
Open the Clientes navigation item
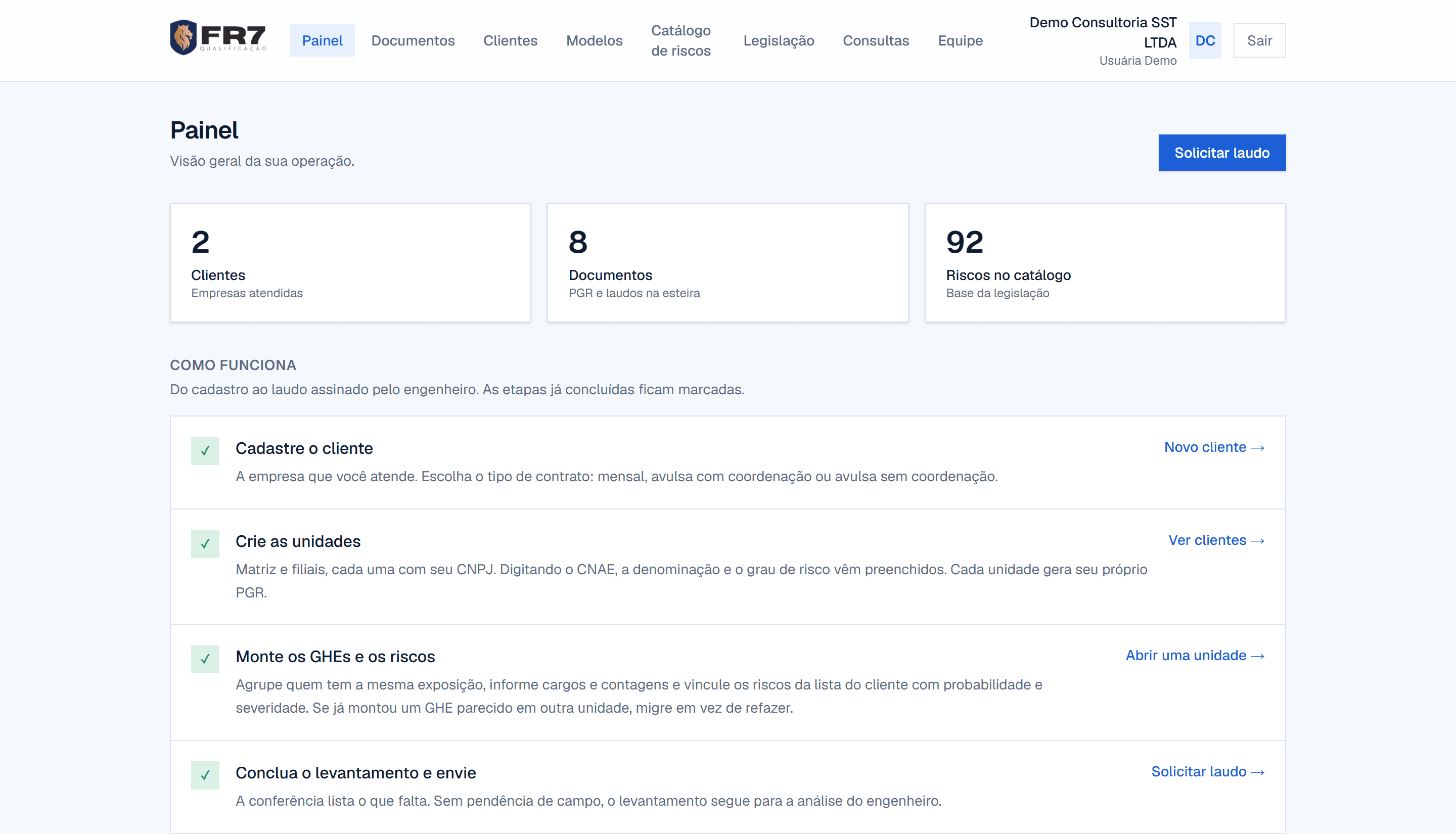(510, 40)
